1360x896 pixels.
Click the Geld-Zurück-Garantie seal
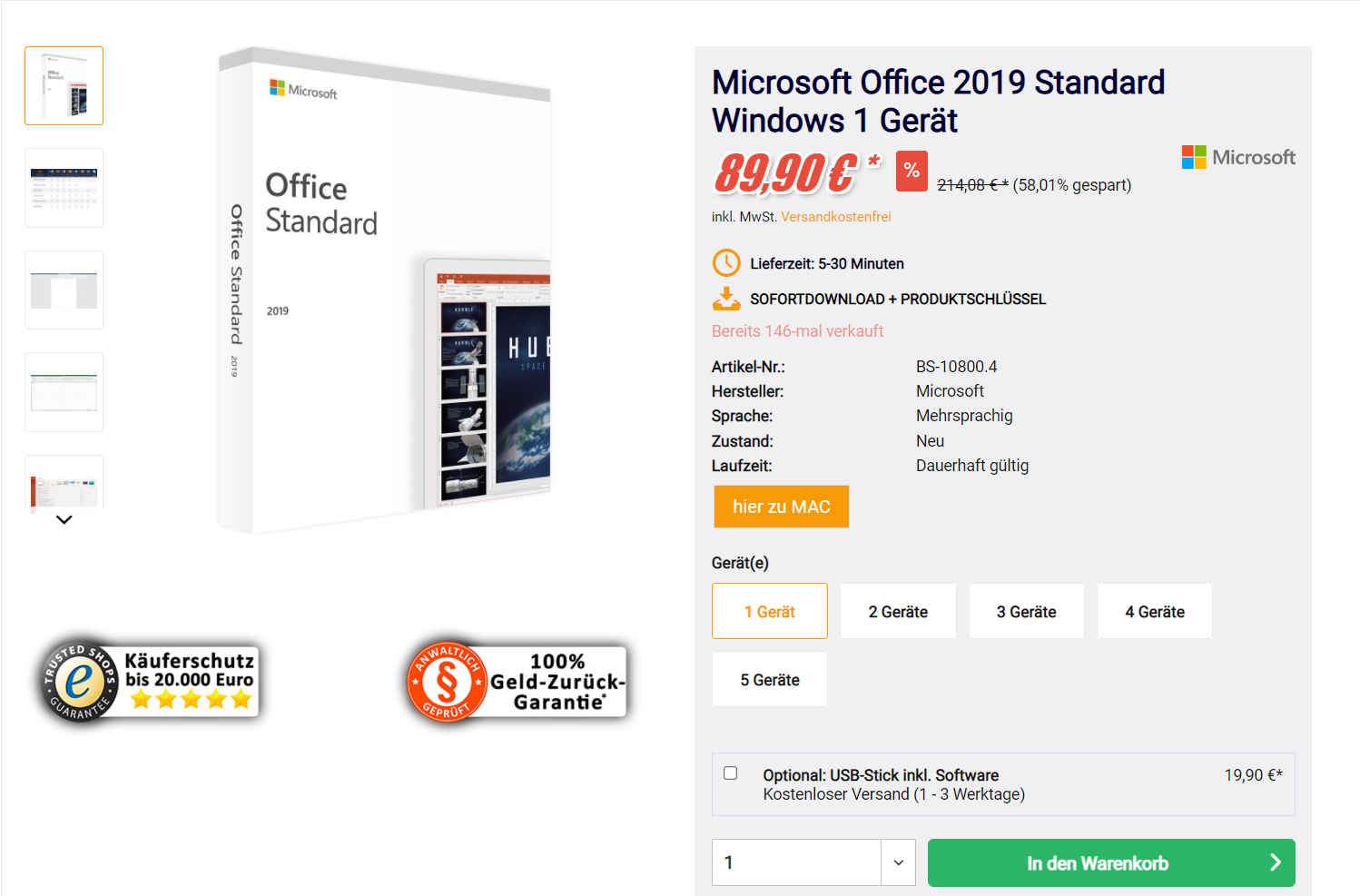pos(517,682)
